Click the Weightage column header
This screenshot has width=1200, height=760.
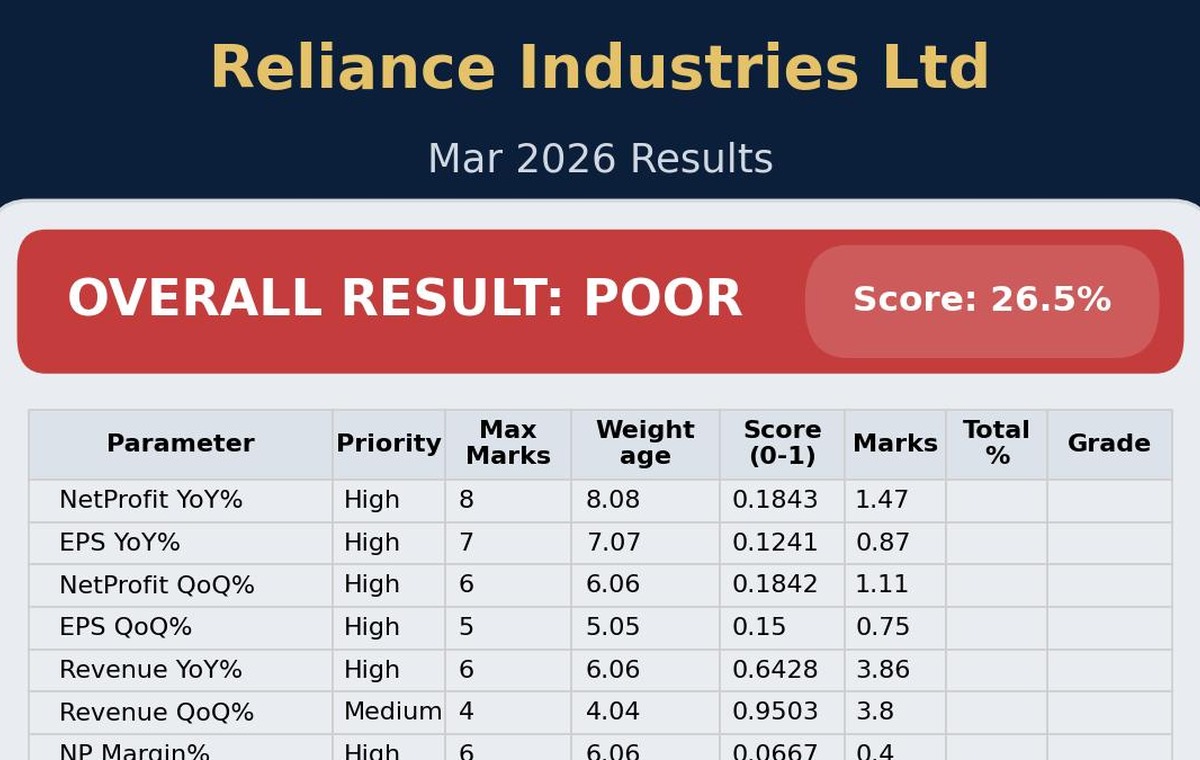(645, 443)
